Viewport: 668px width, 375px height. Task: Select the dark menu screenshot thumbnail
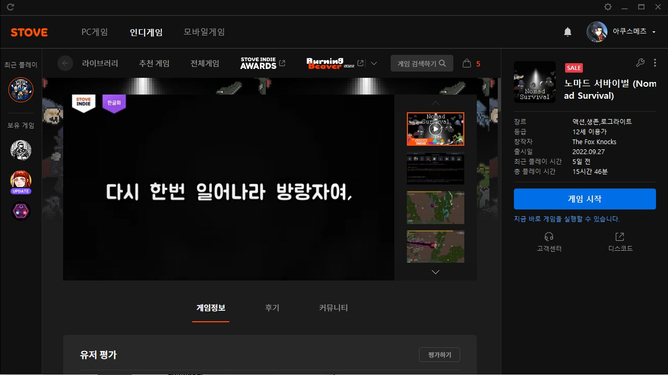point(435,168)
